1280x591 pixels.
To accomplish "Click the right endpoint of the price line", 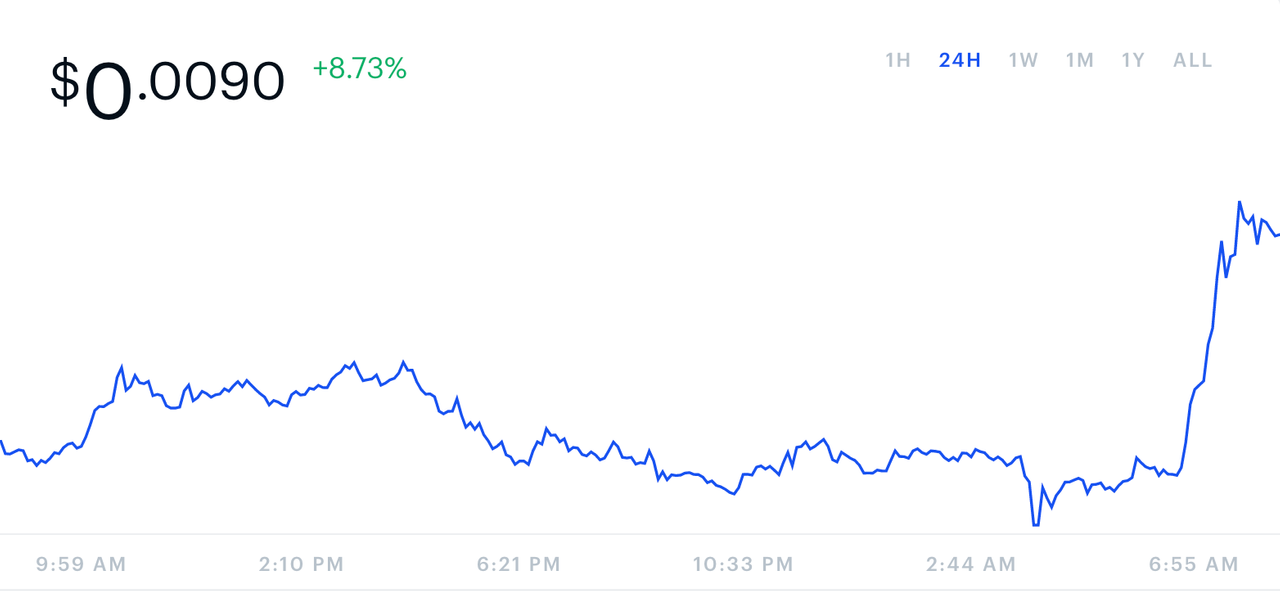I will (x=1278, y=235).
